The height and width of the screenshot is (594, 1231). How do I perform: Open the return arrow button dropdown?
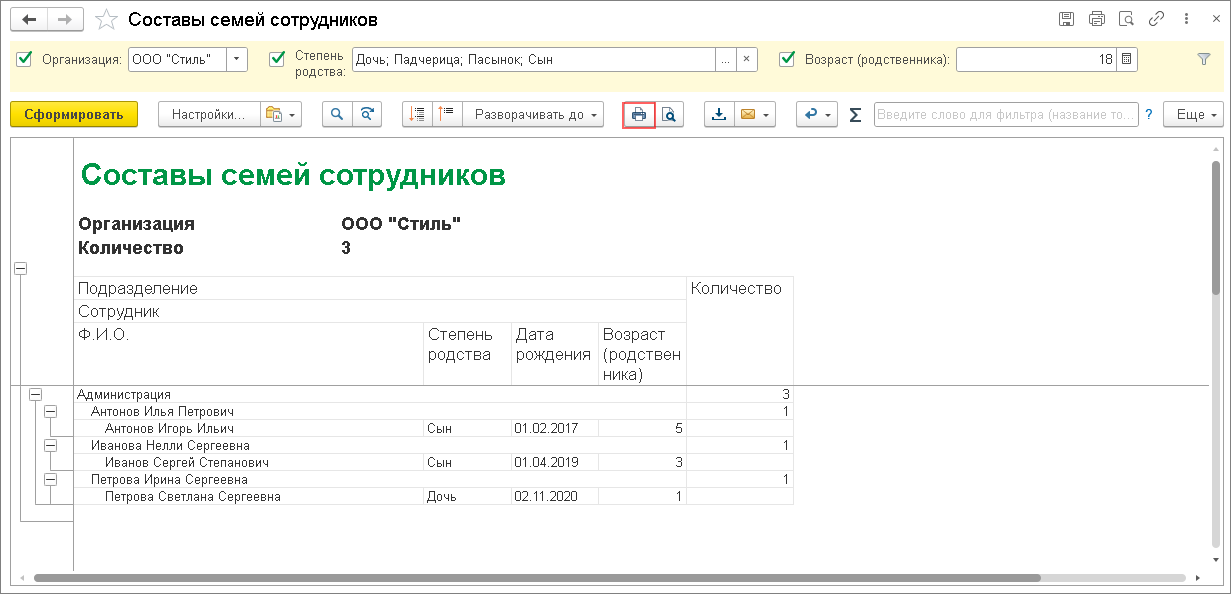pos(830,115)
